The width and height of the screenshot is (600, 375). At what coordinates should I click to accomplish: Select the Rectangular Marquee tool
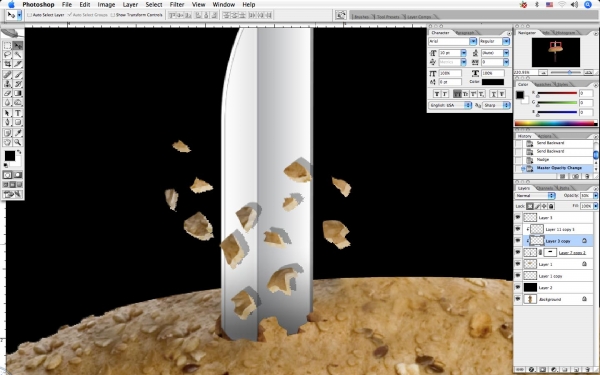tap(8, 46)
